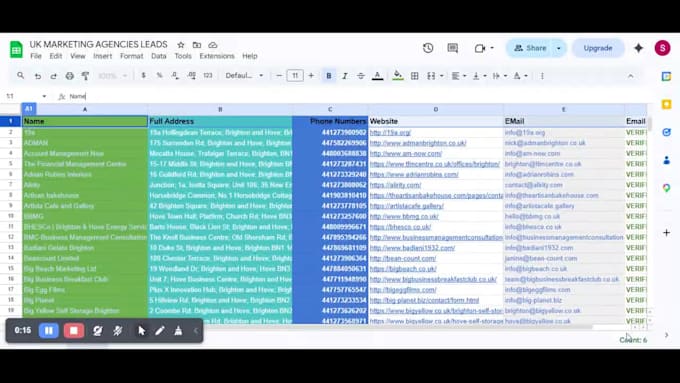Open the Data menu
Image resolution: width=680 pixels, height=383 pixels.
pos(159,56)
